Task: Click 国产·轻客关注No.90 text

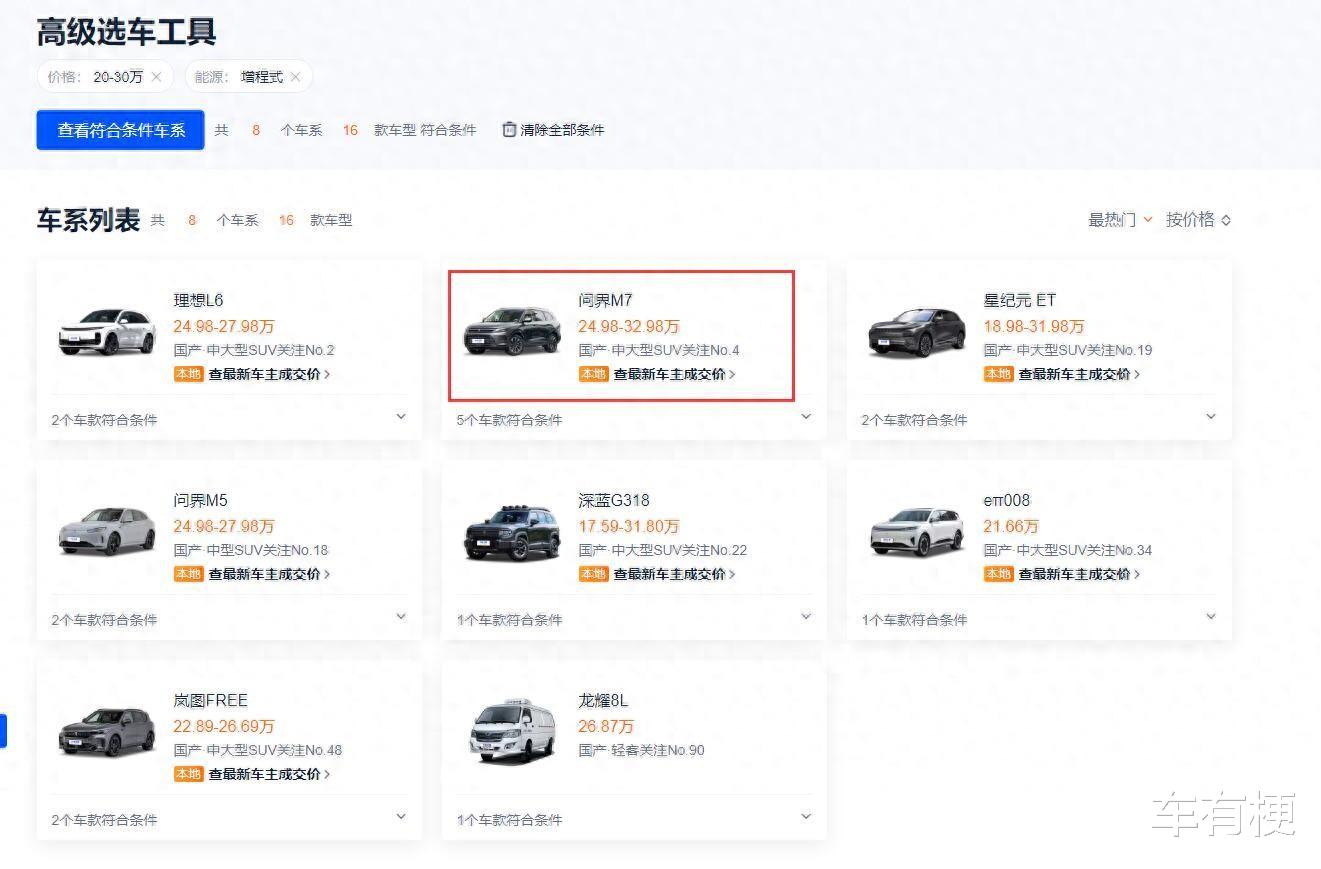Action: 641,750
